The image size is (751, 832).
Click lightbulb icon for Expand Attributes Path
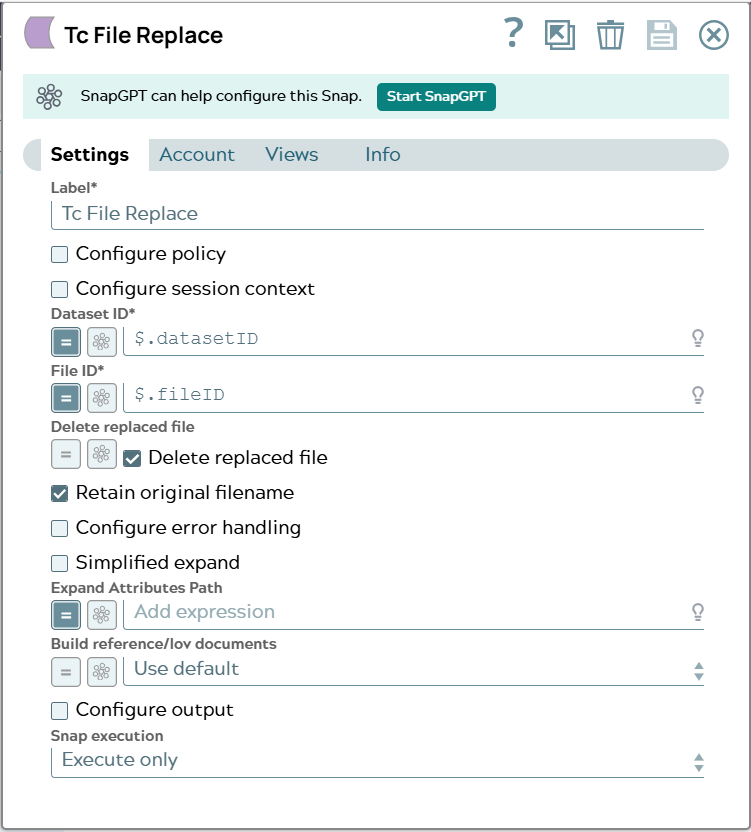[x=697, y=612]
